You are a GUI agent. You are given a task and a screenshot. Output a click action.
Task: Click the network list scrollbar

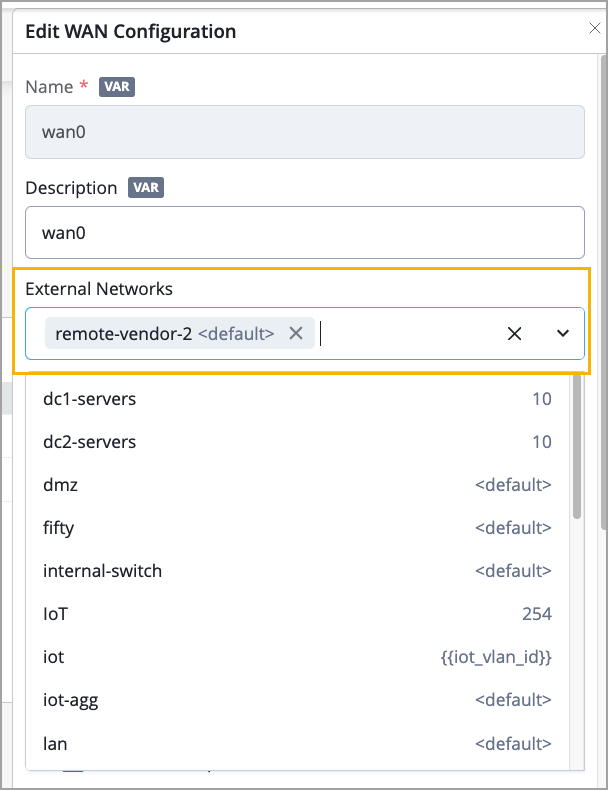pyautogui.click(x=577, y=450)
